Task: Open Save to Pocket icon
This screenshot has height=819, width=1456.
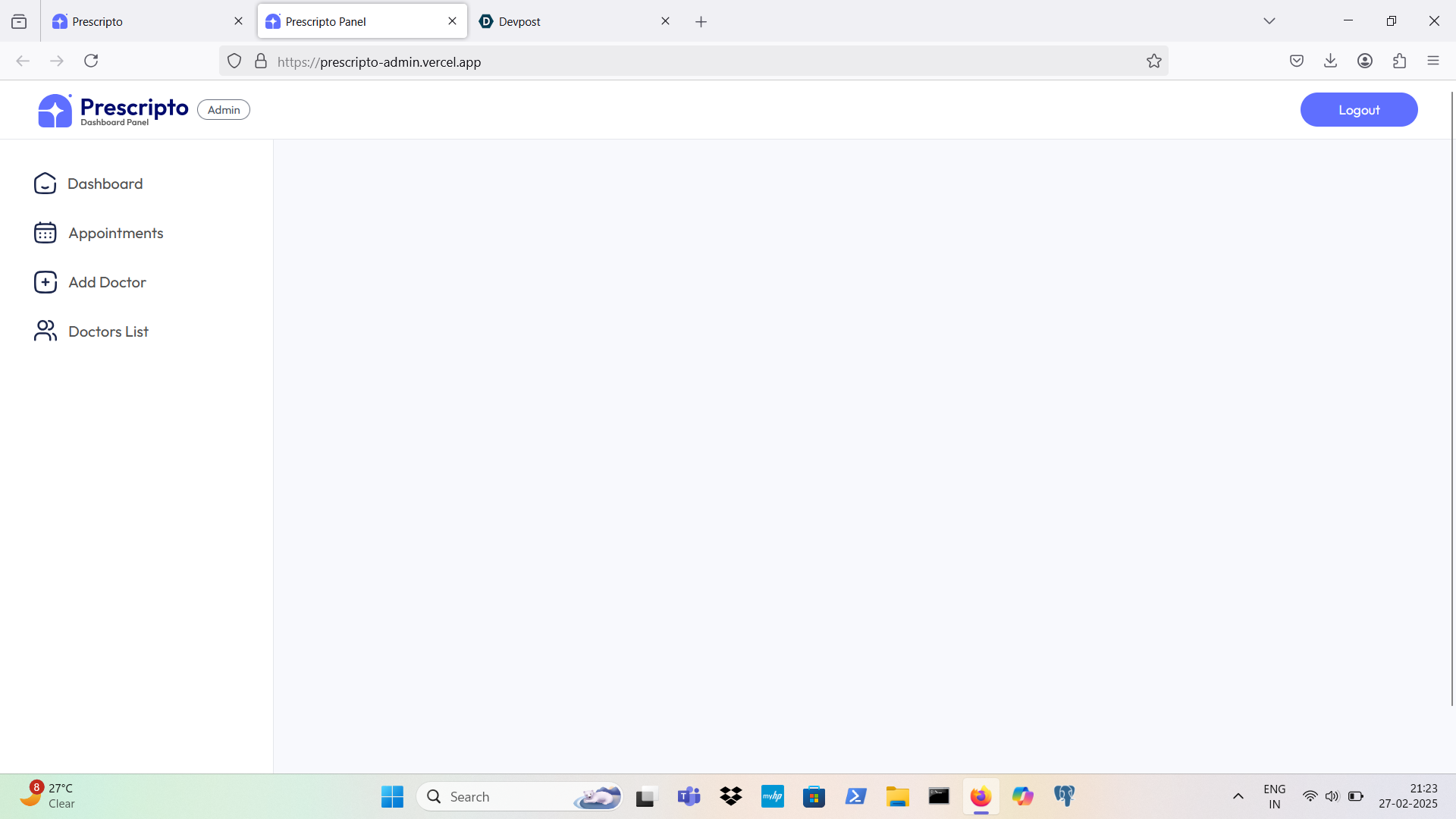Action: pyautogui.click(x=1296, y=61)
